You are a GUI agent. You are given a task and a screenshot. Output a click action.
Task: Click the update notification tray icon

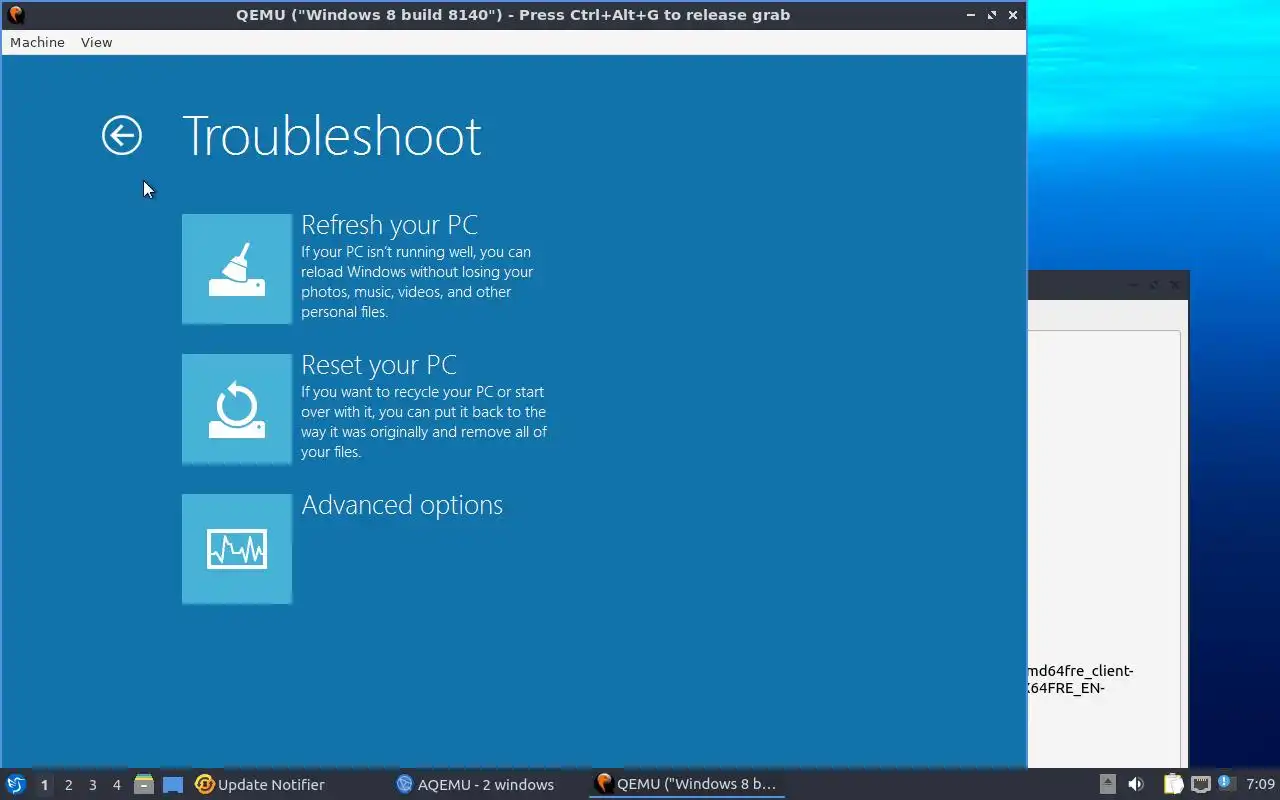[x=1225, y=783]
